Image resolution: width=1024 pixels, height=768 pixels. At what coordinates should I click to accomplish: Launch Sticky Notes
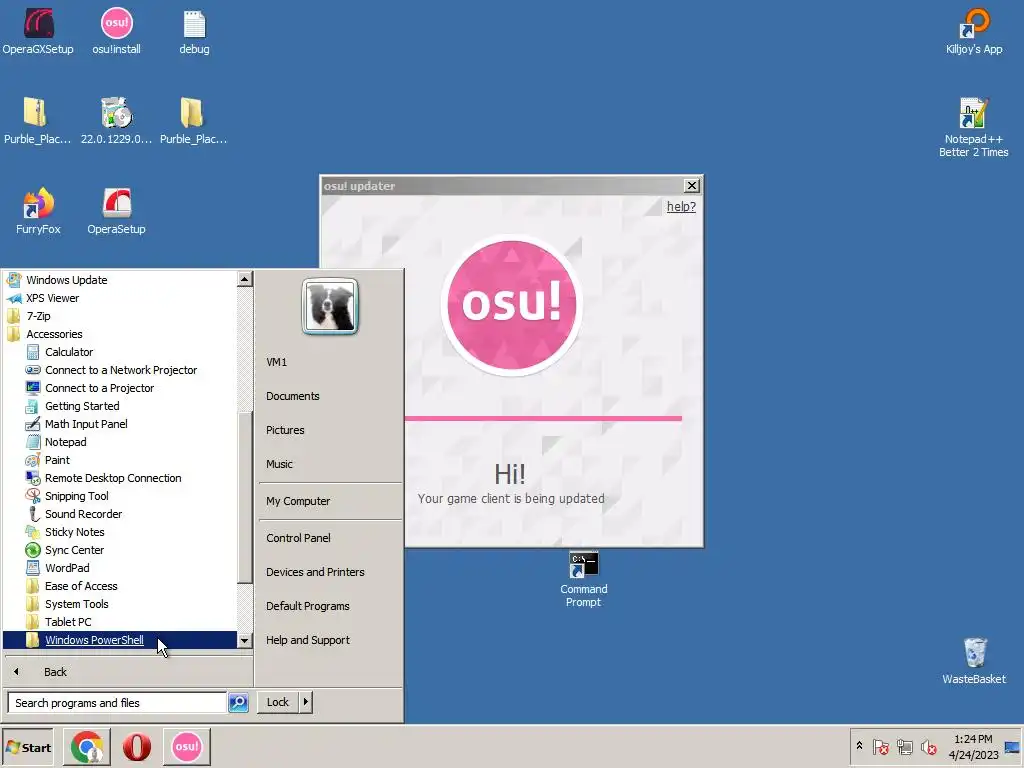pyautogui.click(x=121, y=532)
